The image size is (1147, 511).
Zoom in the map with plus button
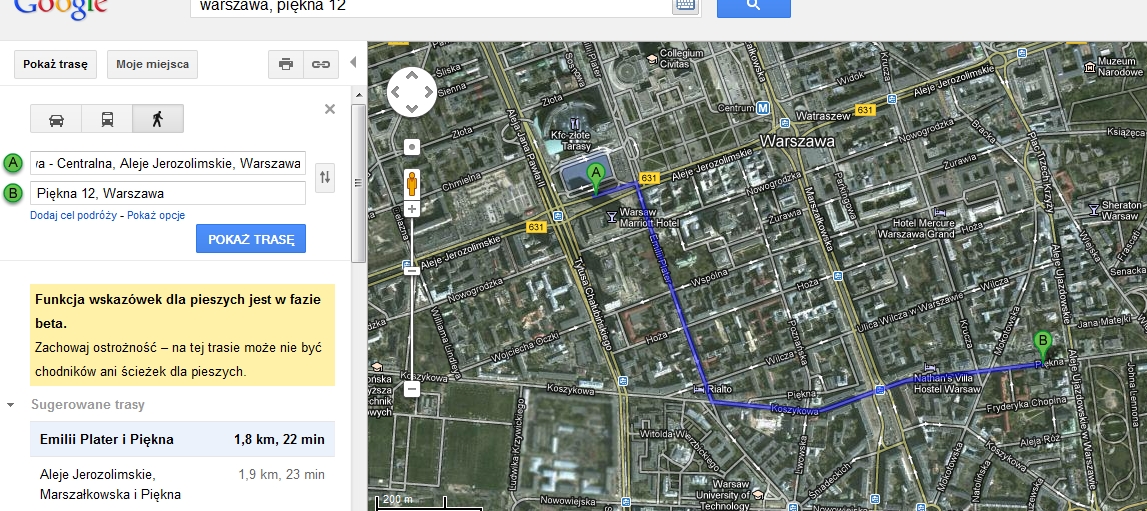coord(412,210)
